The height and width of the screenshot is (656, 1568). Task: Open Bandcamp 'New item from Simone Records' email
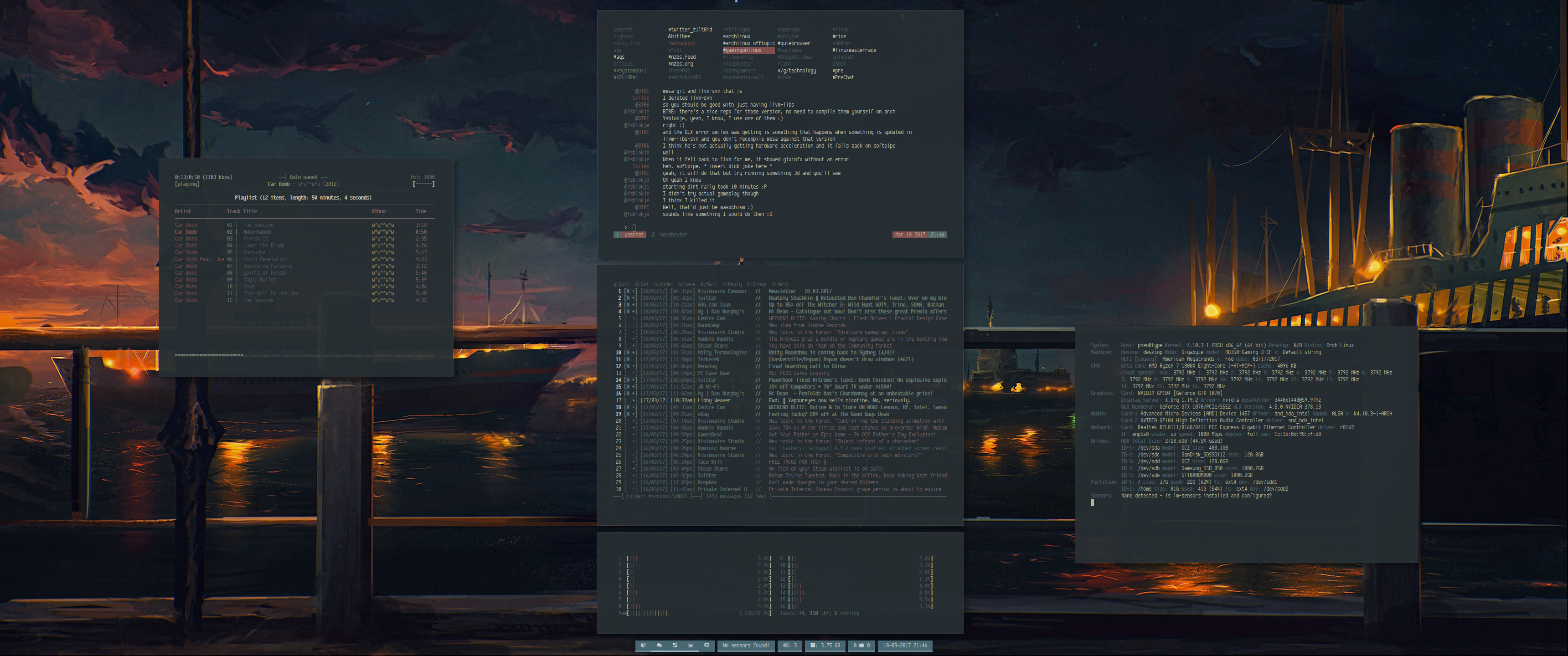pos(780,326)
